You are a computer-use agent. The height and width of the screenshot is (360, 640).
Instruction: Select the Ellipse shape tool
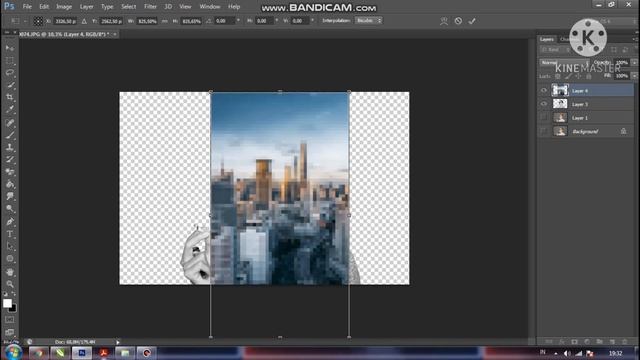click(10, 258)
